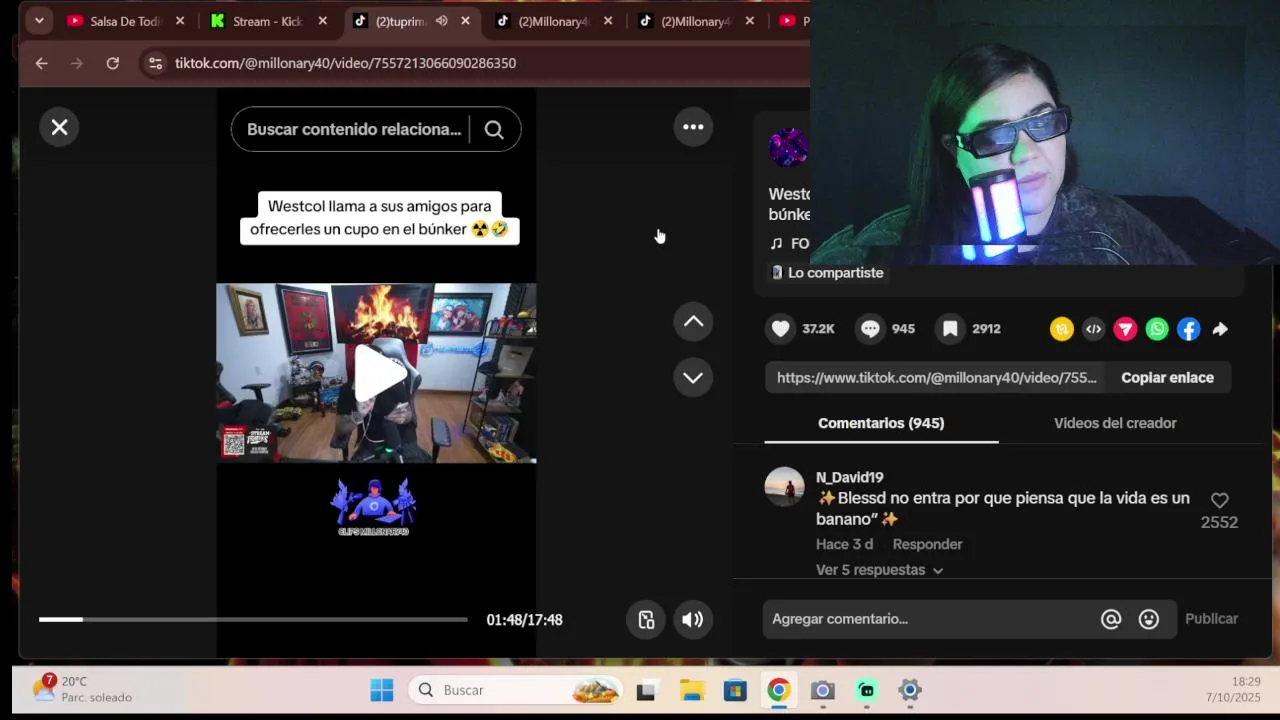Open the three-dots more options menu
Screen dimensions: 1280x720
693,127
